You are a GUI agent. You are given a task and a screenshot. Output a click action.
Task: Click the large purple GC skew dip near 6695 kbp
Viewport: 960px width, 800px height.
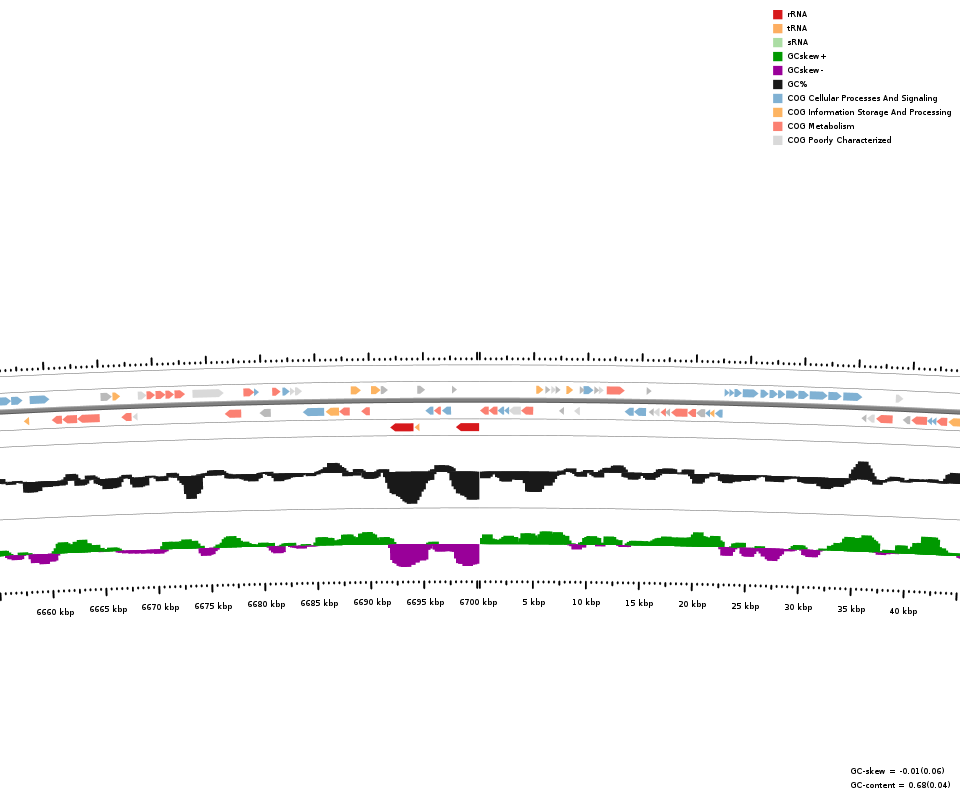(x=406, y=554)
